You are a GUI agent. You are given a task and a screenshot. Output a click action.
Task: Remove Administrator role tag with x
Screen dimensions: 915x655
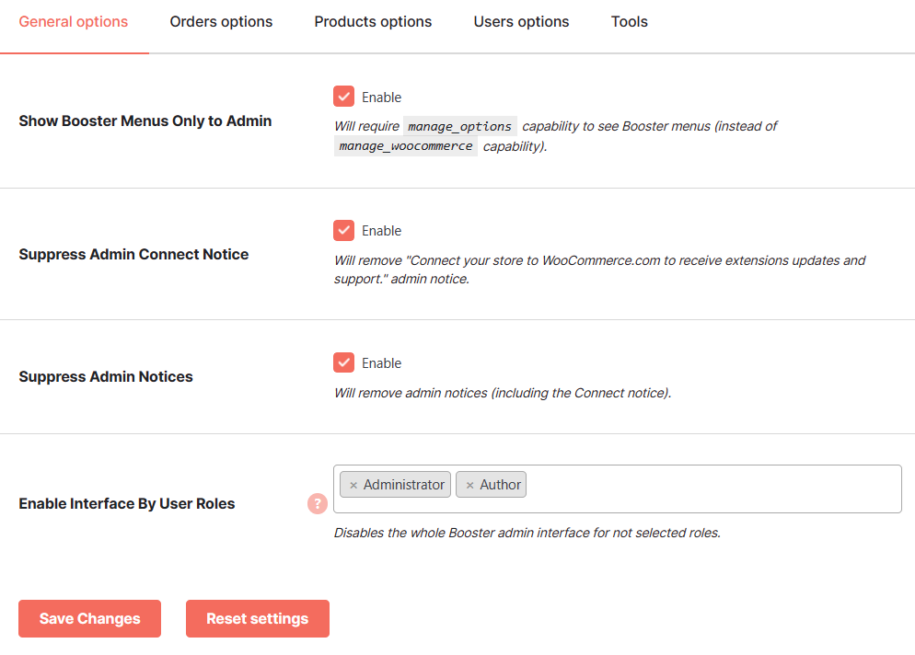pyautogui.click(x=353, y=485)
